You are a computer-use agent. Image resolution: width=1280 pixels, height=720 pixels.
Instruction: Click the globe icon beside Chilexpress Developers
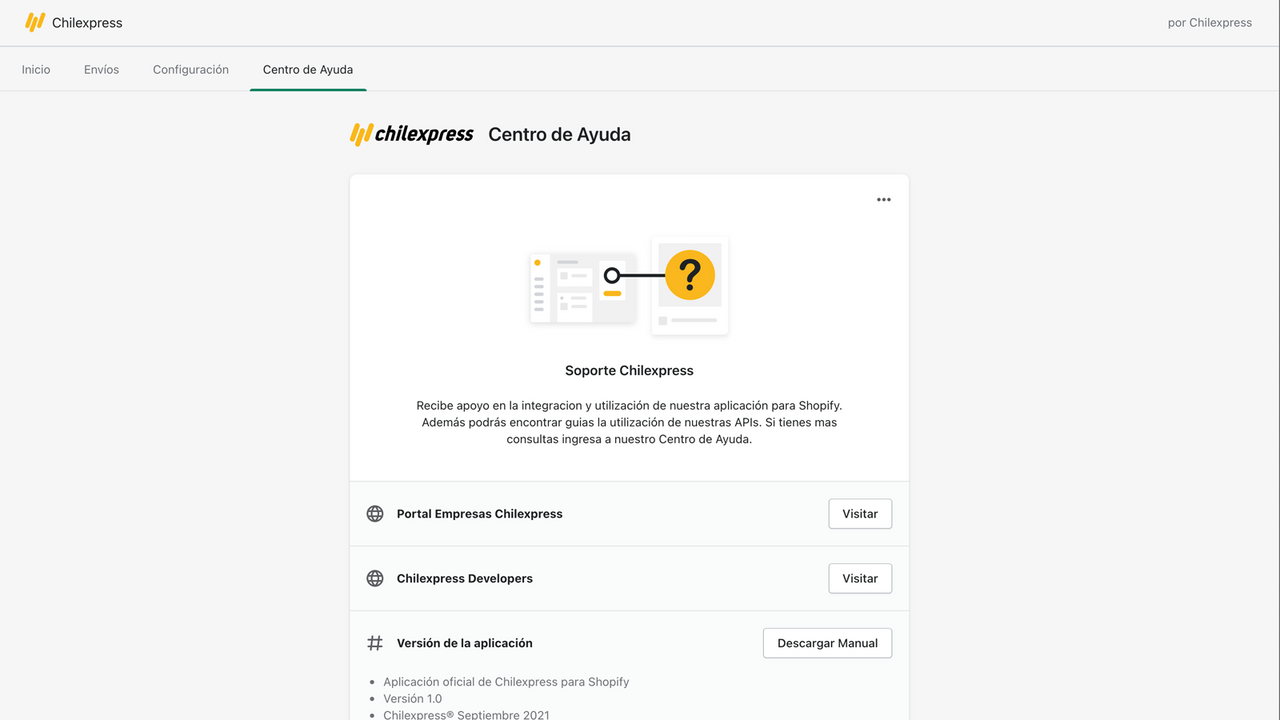(x=375, y=579)
